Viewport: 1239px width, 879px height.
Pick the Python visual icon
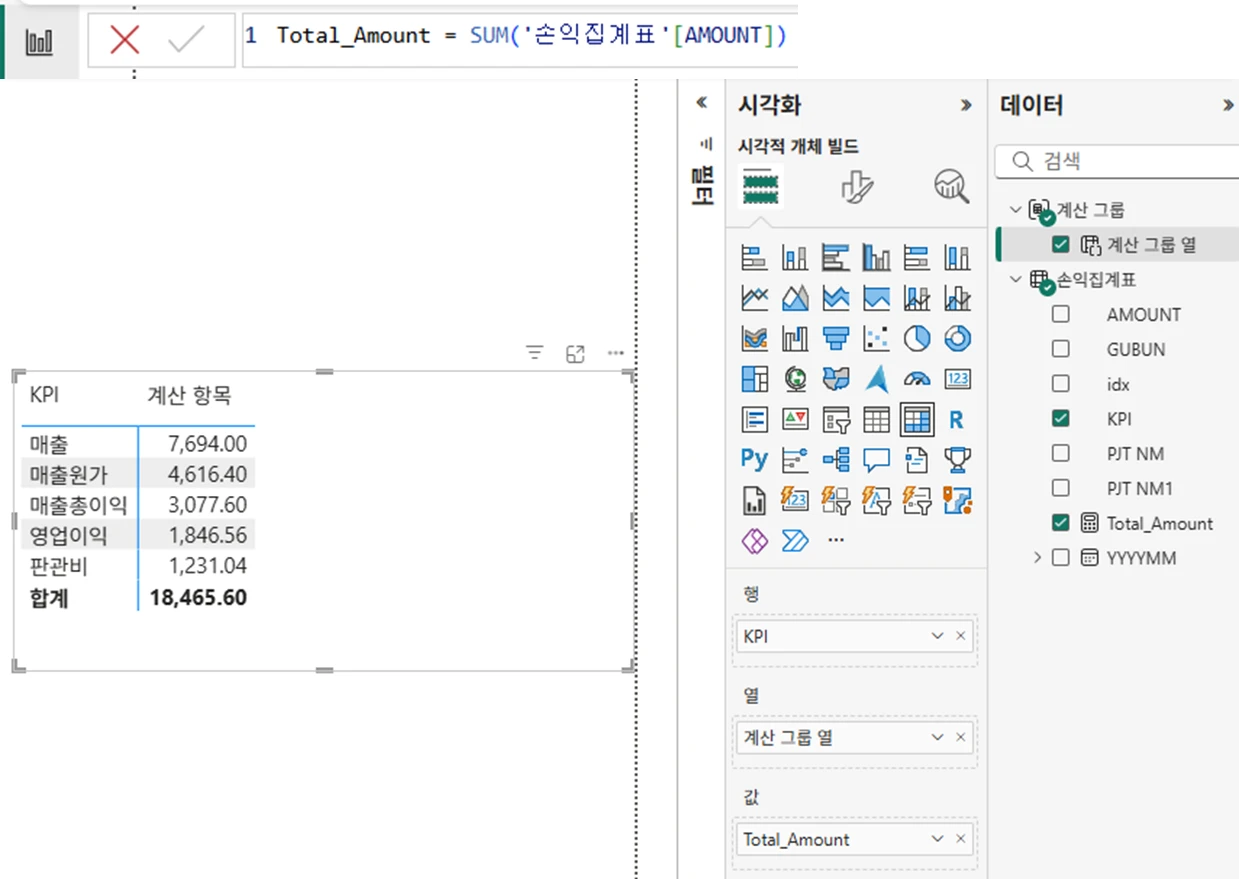click(x=754, y=459)
